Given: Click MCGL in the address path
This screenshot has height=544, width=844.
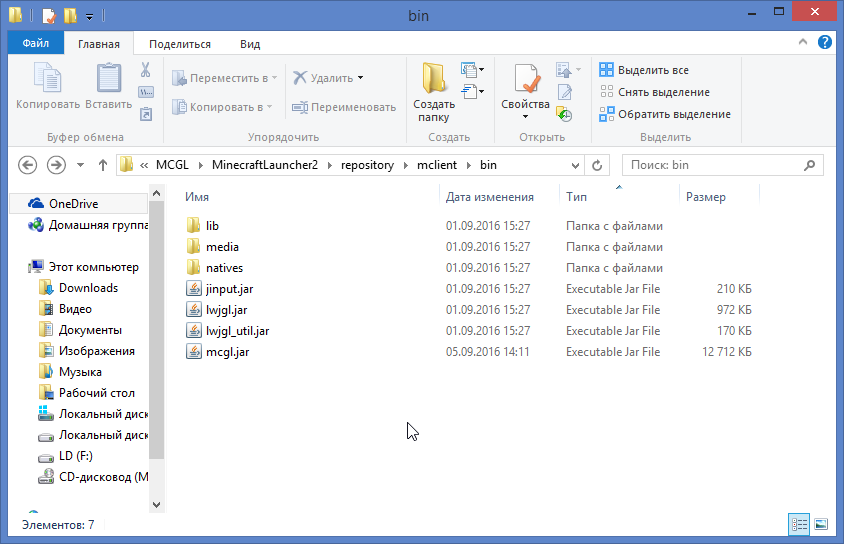Looking at the screenshot, I should 172,165.
